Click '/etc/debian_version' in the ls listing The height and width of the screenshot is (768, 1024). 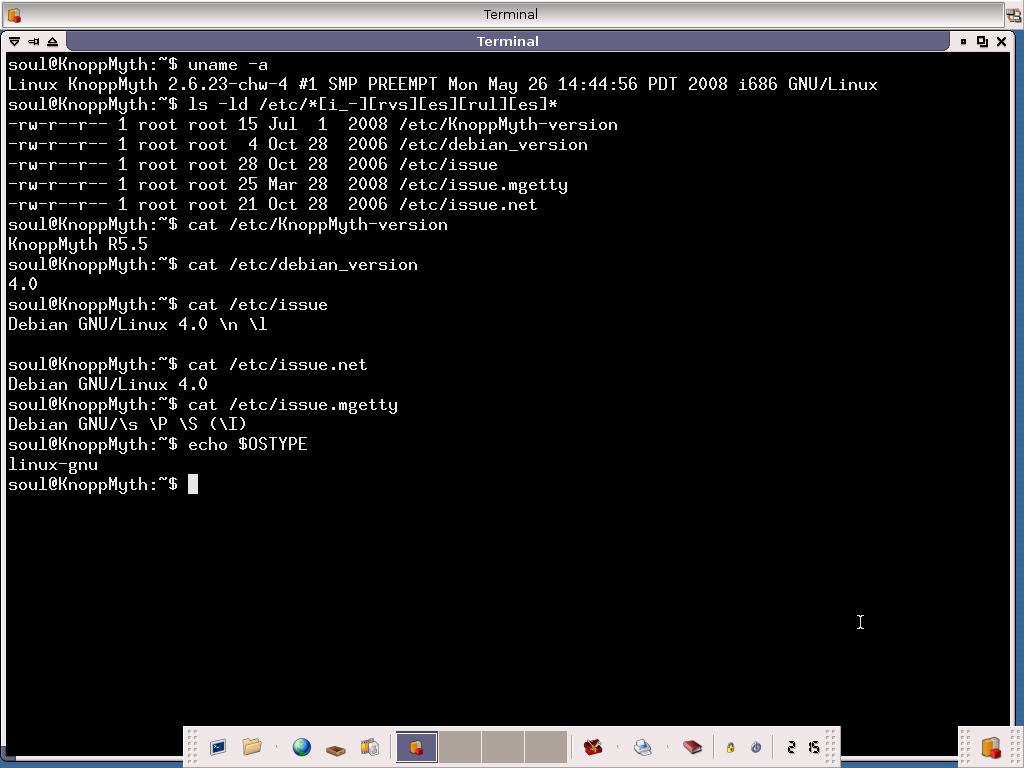click(x=493, y=145)
